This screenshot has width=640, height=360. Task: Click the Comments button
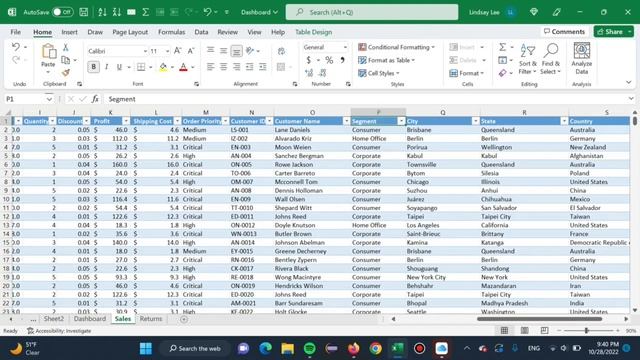[x=564, y=31]
